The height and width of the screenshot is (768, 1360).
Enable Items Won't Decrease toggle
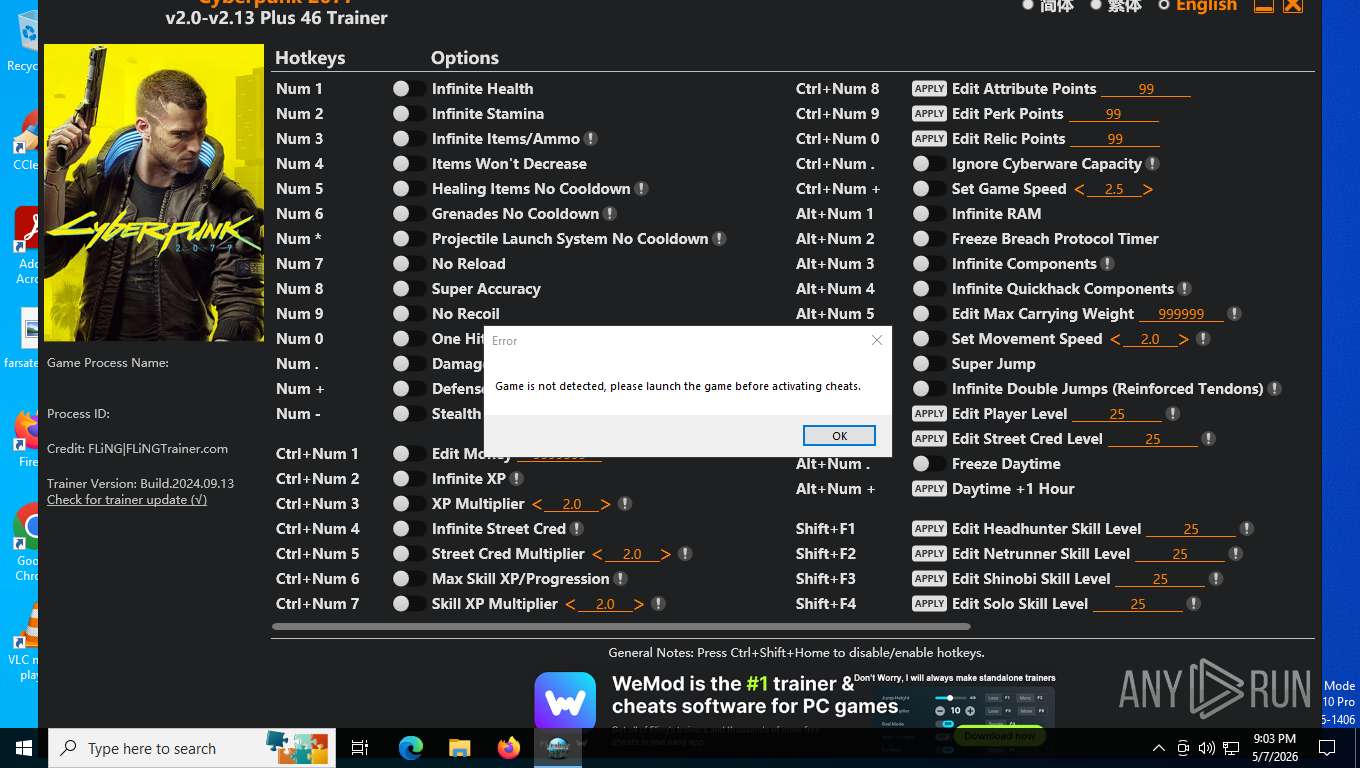click(408, 164)
